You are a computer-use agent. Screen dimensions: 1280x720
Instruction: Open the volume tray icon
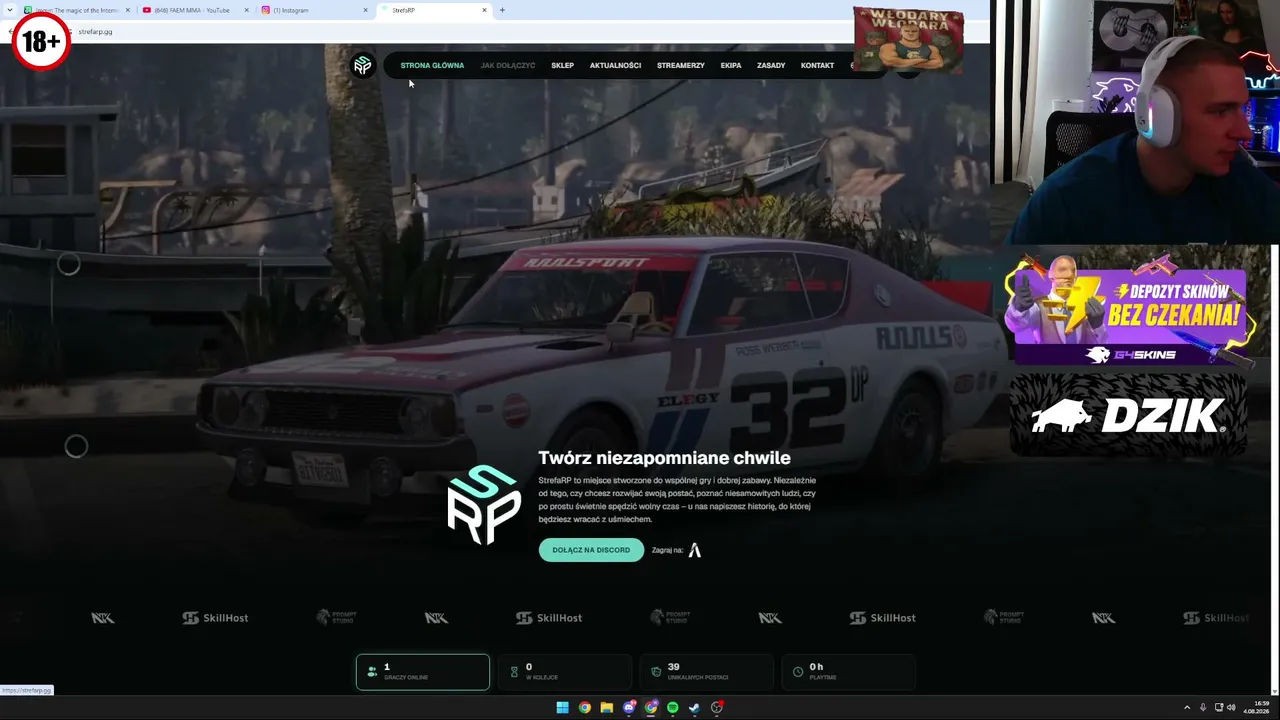(x=1231, y=707)
